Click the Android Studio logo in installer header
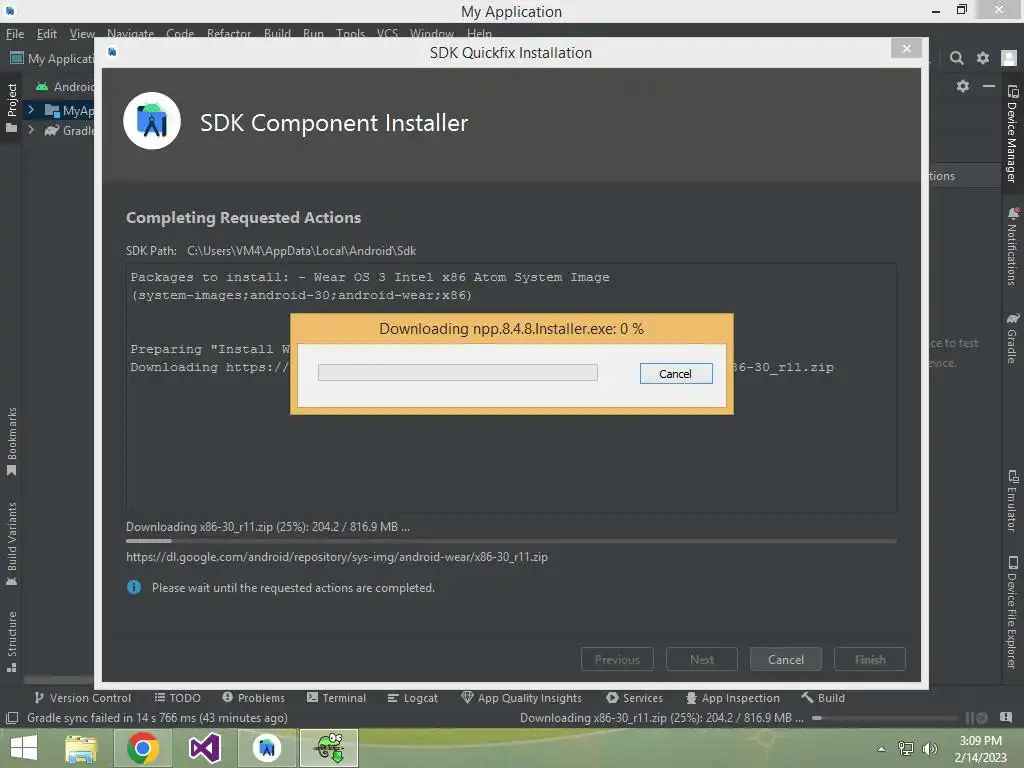This screenshot has width=1024, height=768. coord(152,121)
